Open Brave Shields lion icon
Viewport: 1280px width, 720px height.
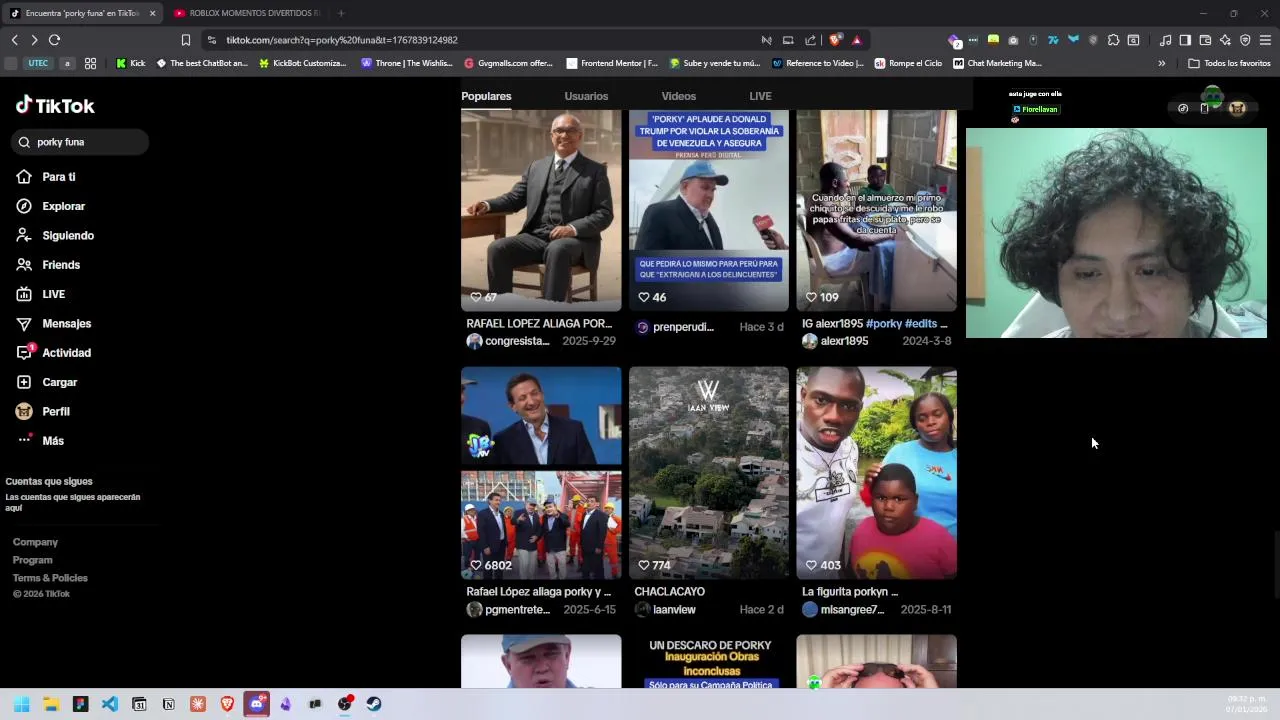pyautogui.click(x=835, y=40)
